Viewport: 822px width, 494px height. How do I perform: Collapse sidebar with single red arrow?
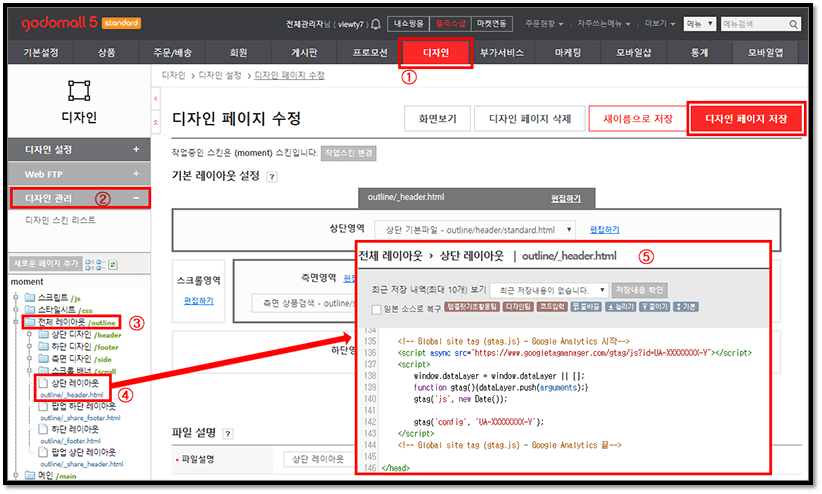coord(156,99)
